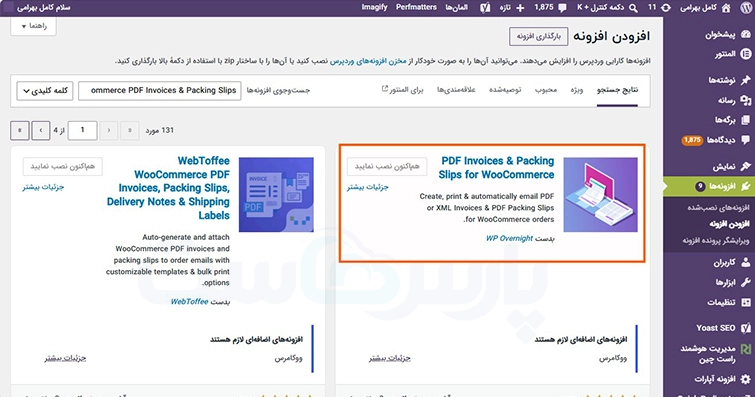The width and height of the screenshot is (755, 397).
Task: Click the 131 مورد results count text
Action: [x=159, y=131]
